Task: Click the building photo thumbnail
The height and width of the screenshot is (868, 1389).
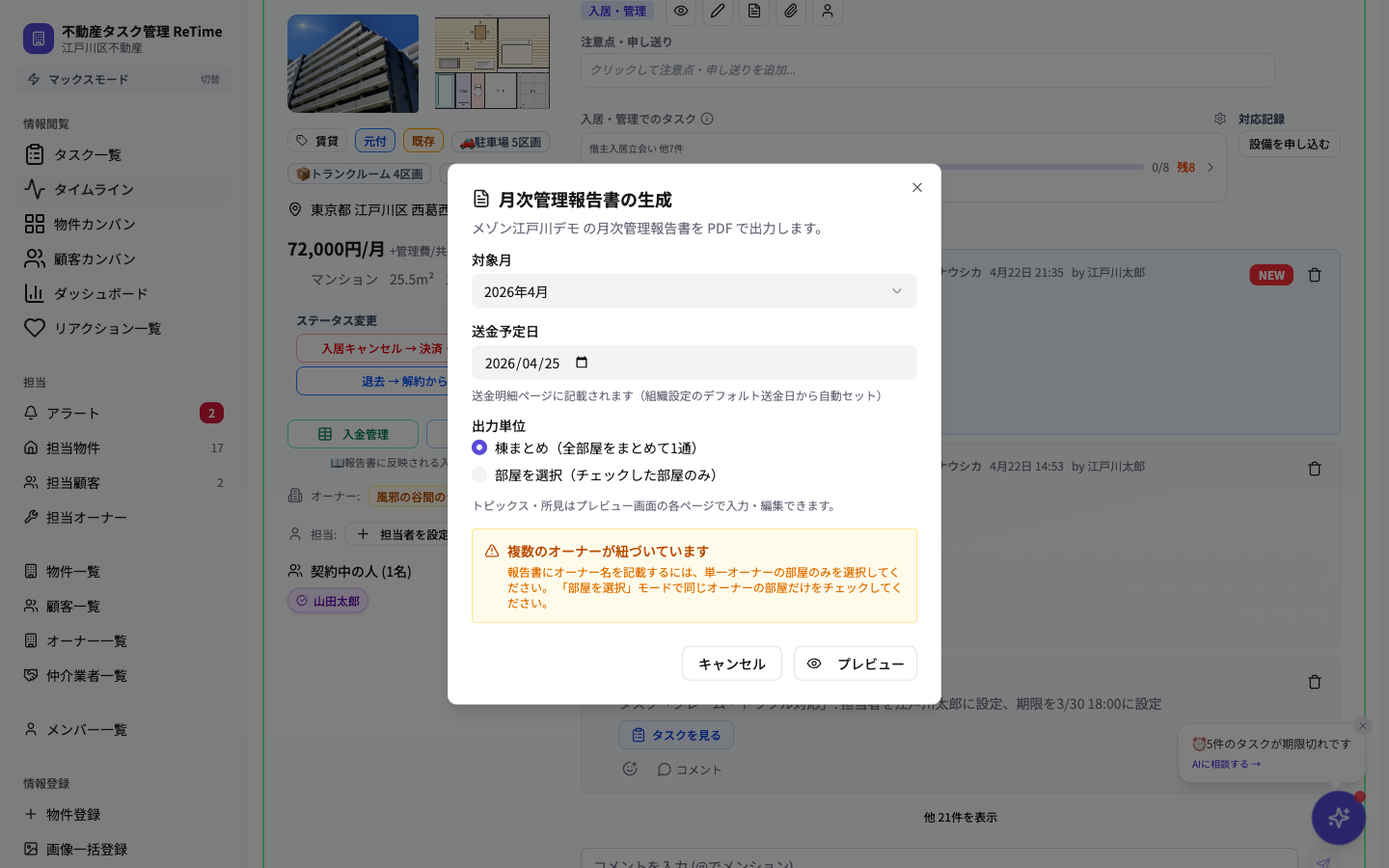Action: [353, 64]
